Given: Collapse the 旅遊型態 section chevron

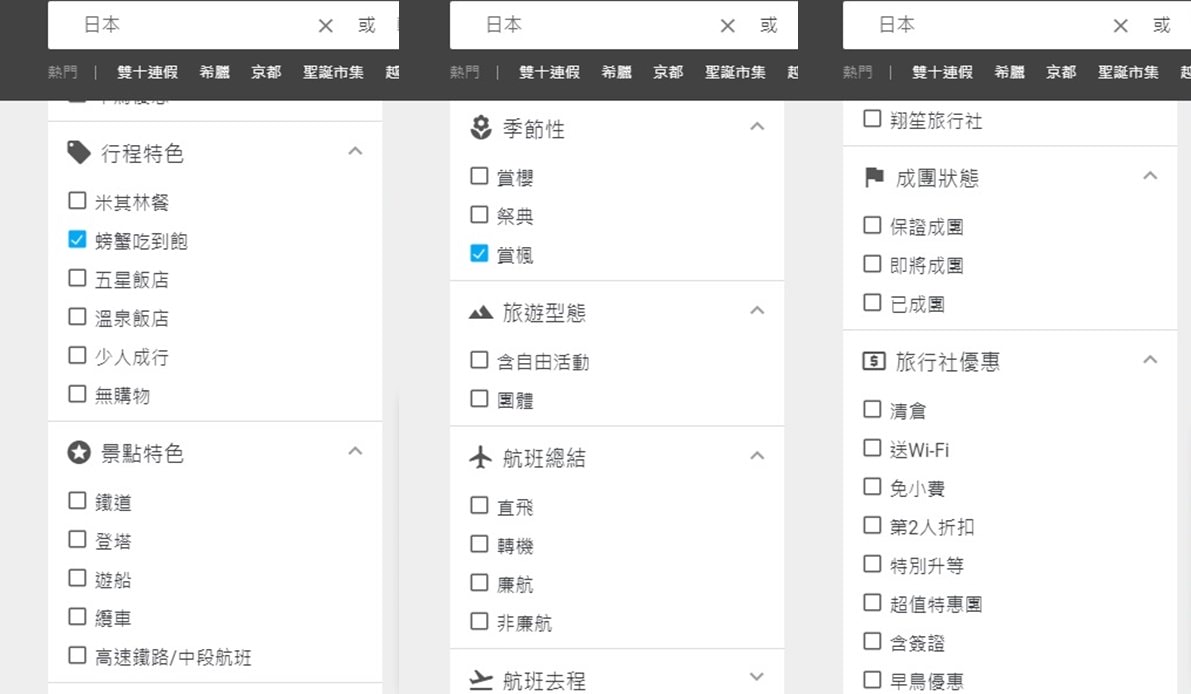Looking at the screenshot, I should click(x=757, y=310).
